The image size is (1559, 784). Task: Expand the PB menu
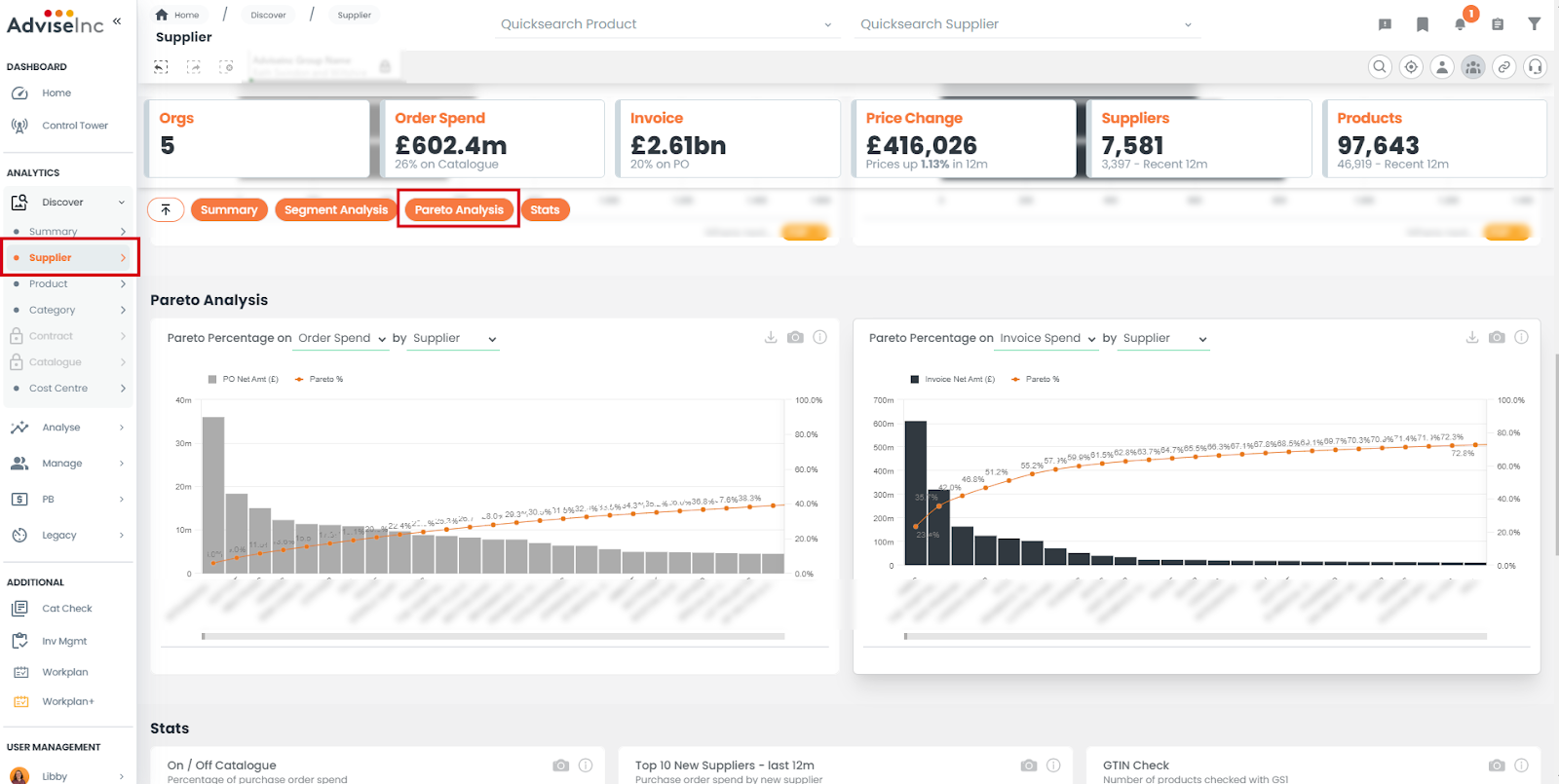click(68, 500)
